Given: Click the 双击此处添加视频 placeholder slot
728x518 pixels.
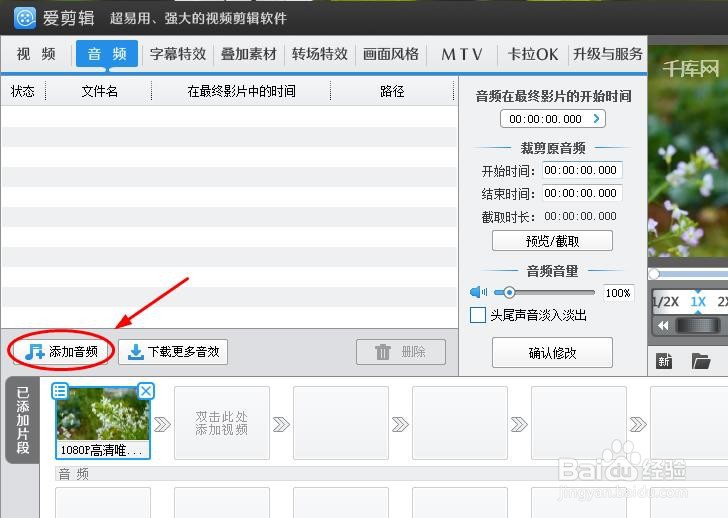Looking at the screenshot, I should [x=222, y=423].
